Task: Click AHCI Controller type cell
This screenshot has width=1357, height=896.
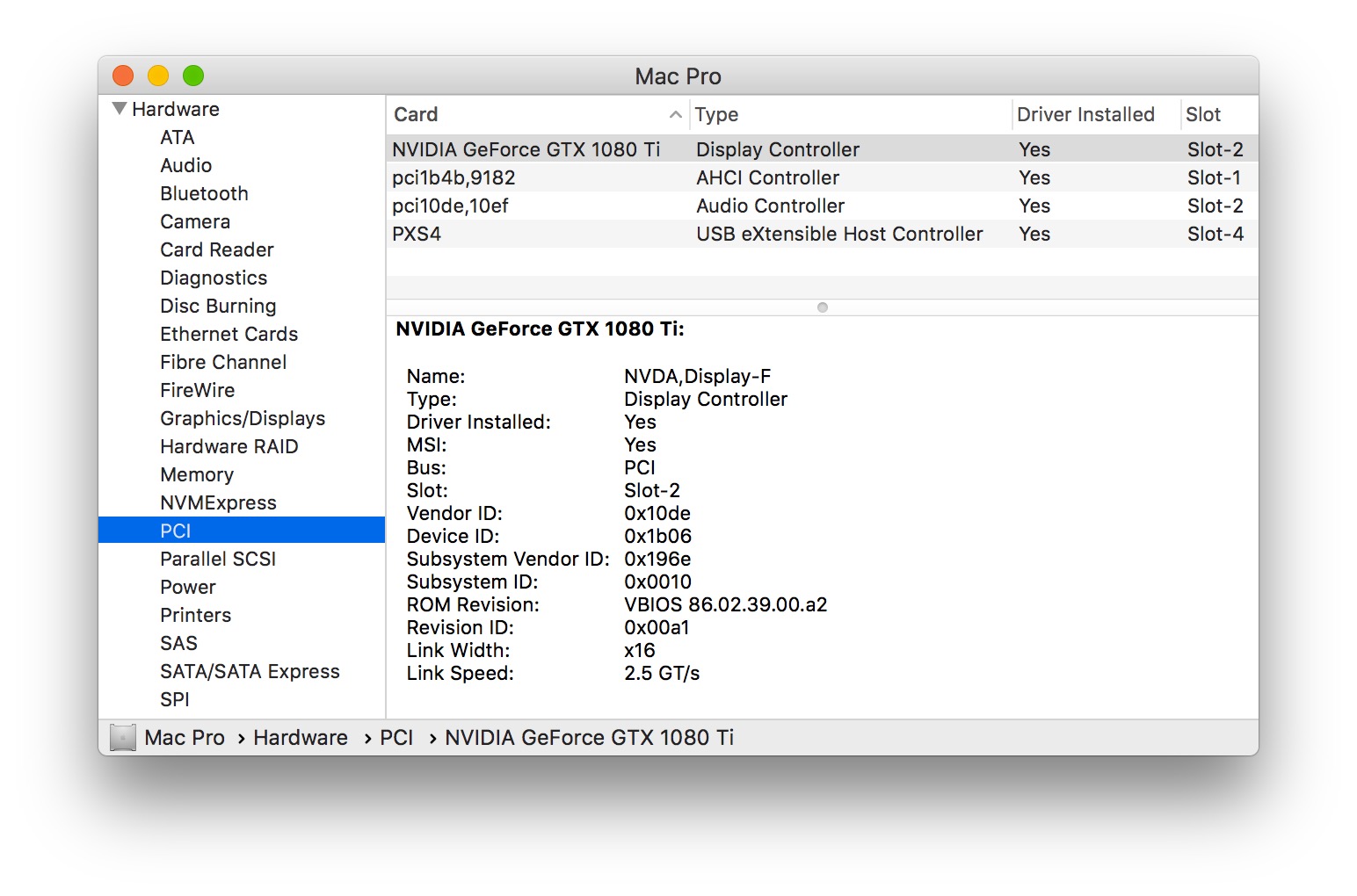Action: click(767, 177)
